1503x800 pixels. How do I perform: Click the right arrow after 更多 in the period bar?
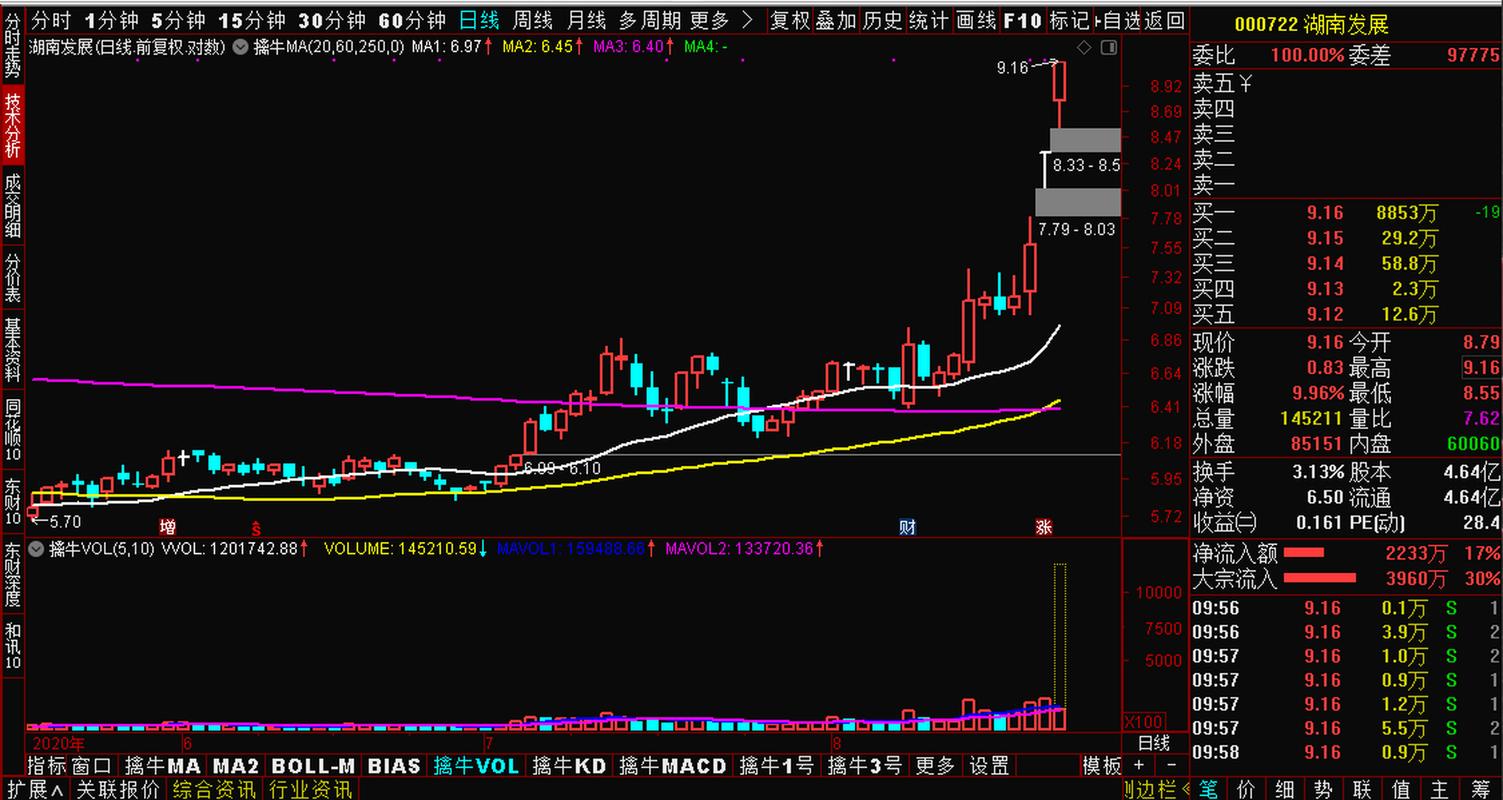click(x=747, y=20)
